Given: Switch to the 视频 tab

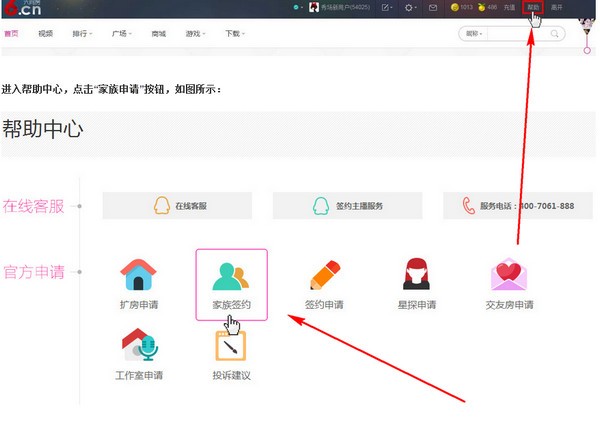Looking at the screenshot, I should (45, 33).
